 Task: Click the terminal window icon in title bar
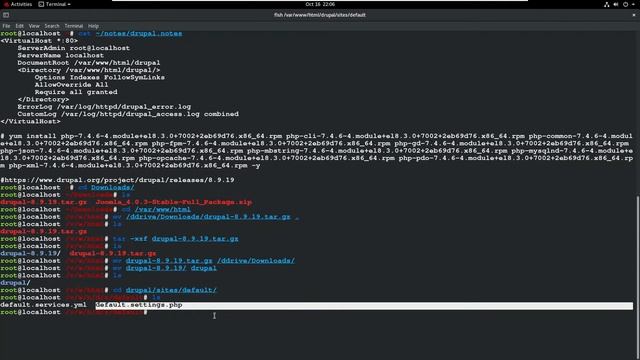tap(6, 15)
